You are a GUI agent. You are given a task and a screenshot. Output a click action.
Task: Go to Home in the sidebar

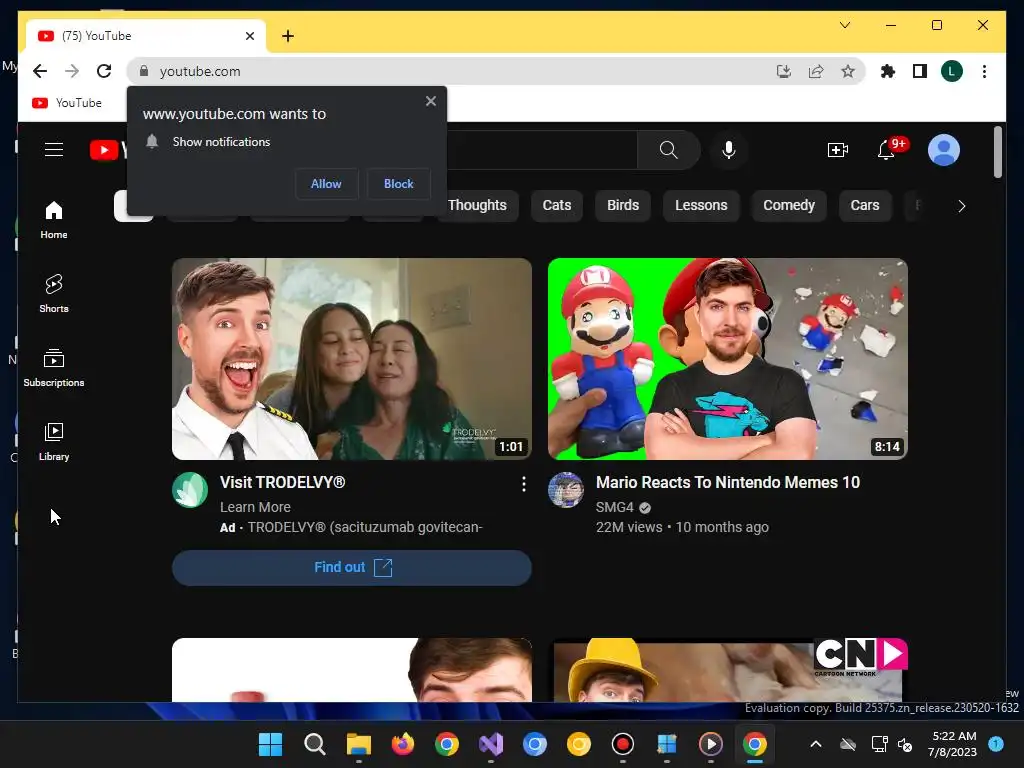coord(54,220)
